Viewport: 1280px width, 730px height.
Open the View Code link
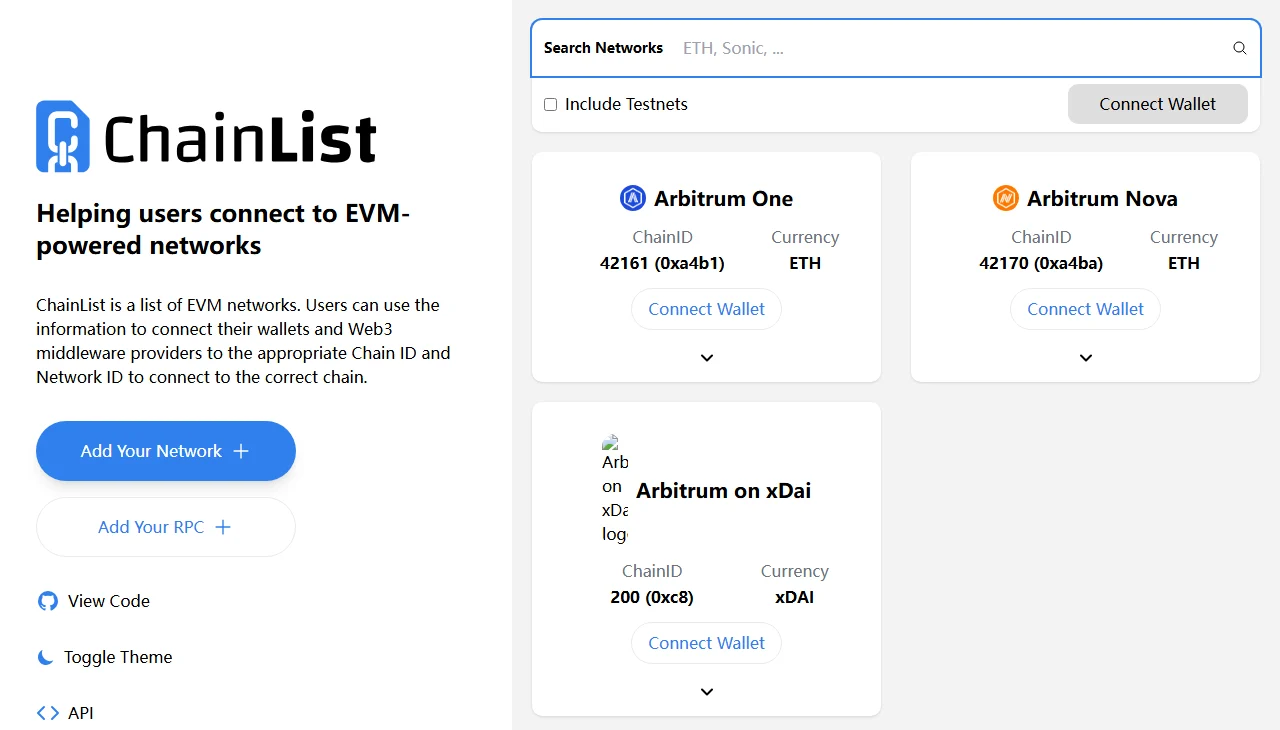(94, 601)
